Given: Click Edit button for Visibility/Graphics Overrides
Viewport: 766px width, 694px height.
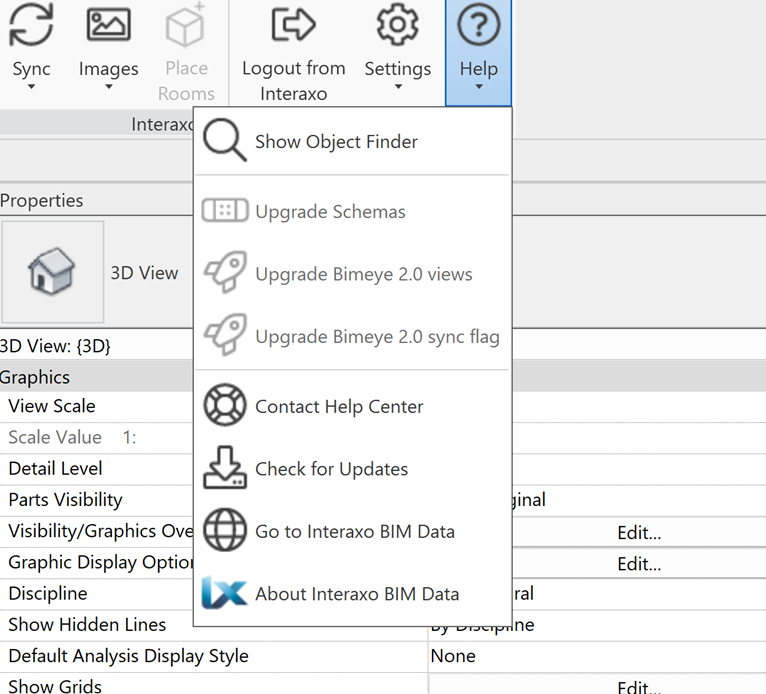Looking at the screenshot, I should 639,532.
